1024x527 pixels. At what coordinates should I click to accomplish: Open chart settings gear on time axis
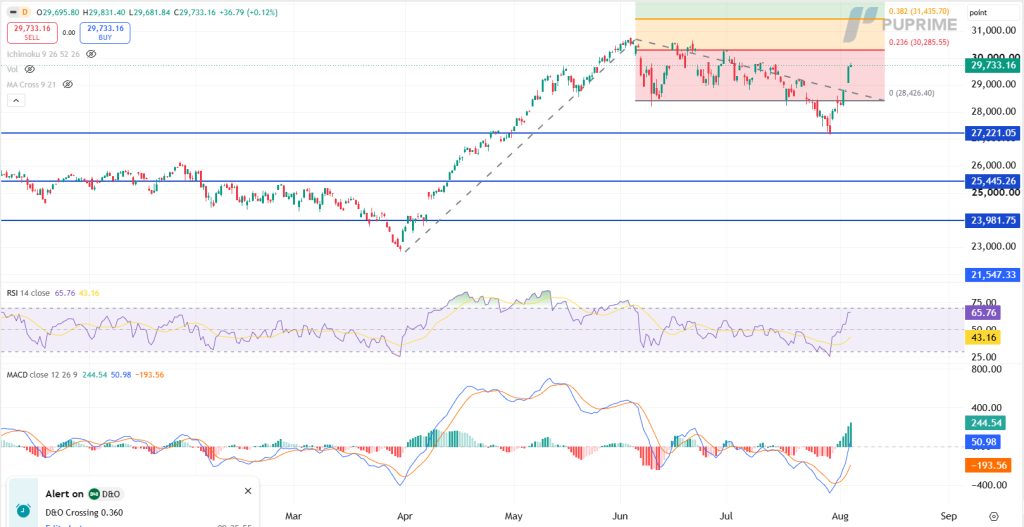pyautogui.click(x=994, y=515)
